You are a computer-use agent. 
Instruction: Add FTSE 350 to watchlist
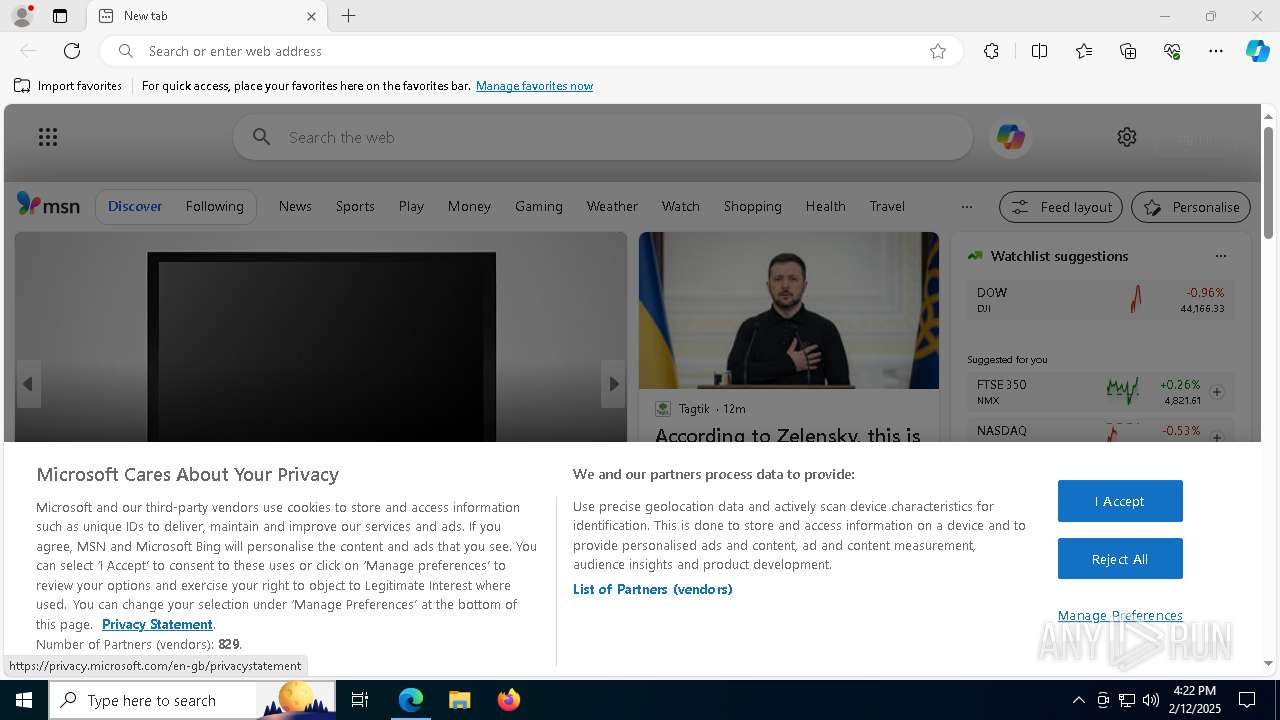click(x=1217, y=392)
